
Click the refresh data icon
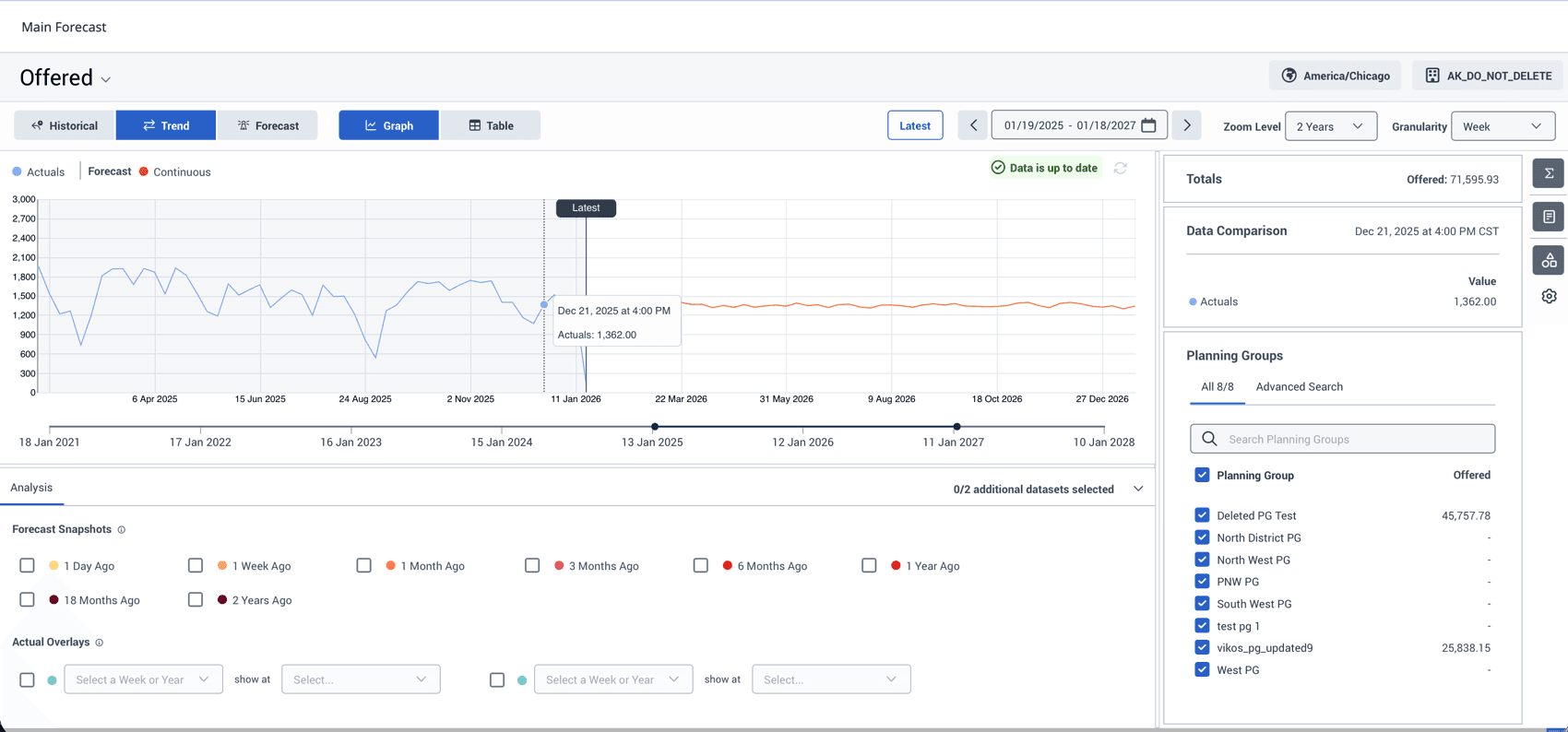coord(1120,169)
